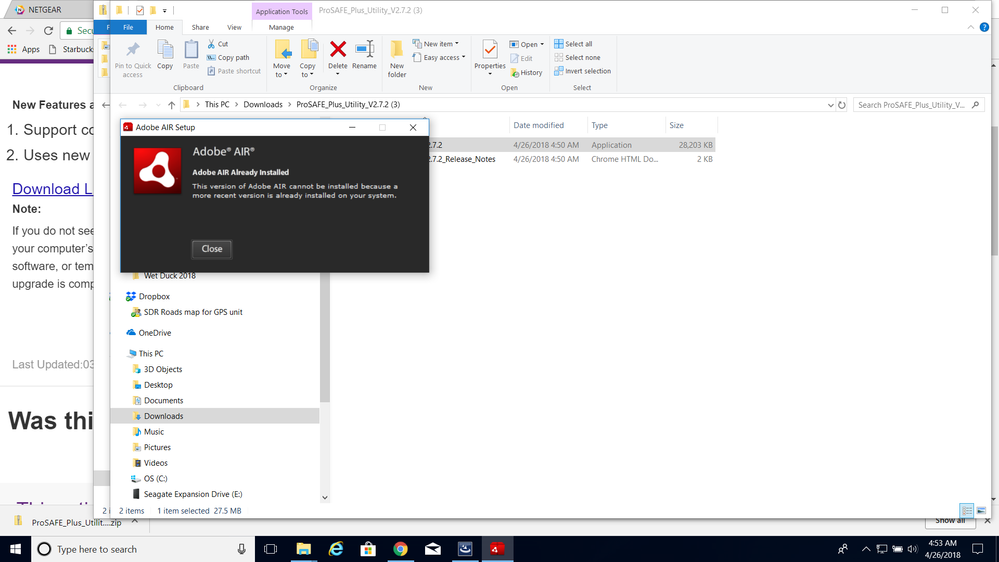Viewport: 999px width, 562px height.
Task: Open the New item dropdown
Action: [x=436, y=44]
